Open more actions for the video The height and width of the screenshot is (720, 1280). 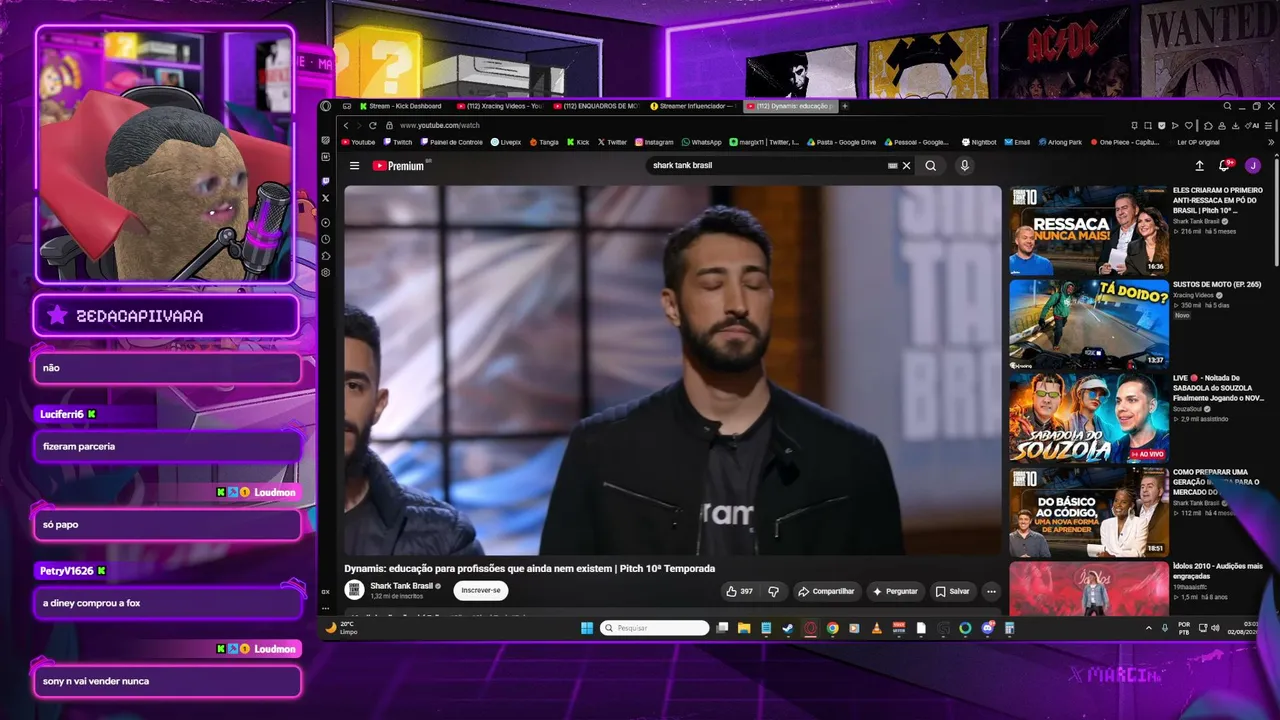pyautogui.click(x=991, y=591)
